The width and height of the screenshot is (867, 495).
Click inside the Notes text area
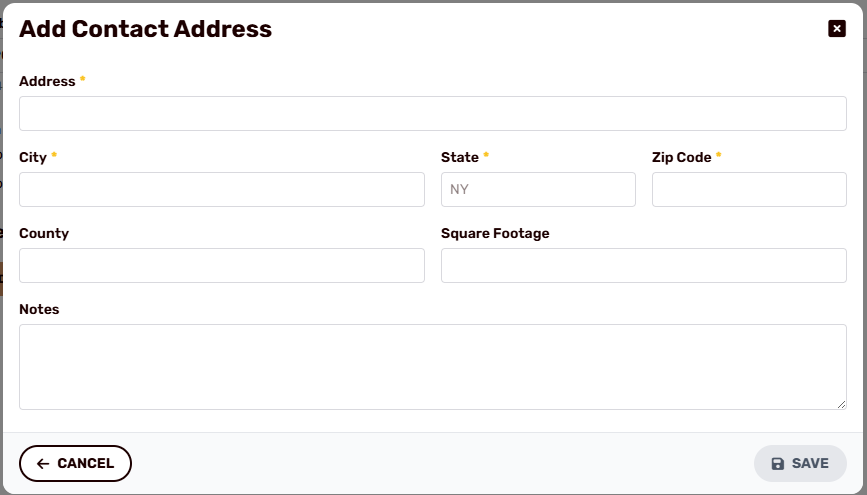pos(432,367)
